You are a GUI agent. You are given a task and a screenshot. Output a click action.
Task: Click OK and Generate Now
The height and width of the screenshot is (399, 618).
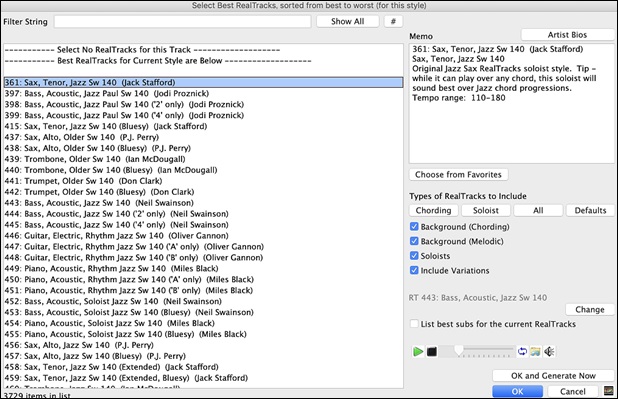click(x=553, y=376)
